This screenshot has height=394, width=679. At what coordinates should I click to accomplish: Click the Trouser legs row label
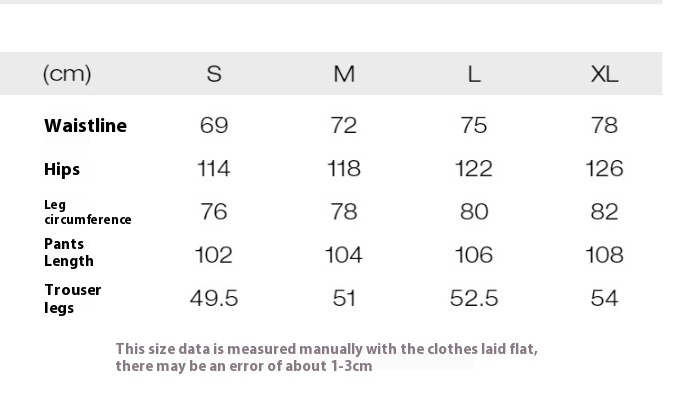click(73, 299)
